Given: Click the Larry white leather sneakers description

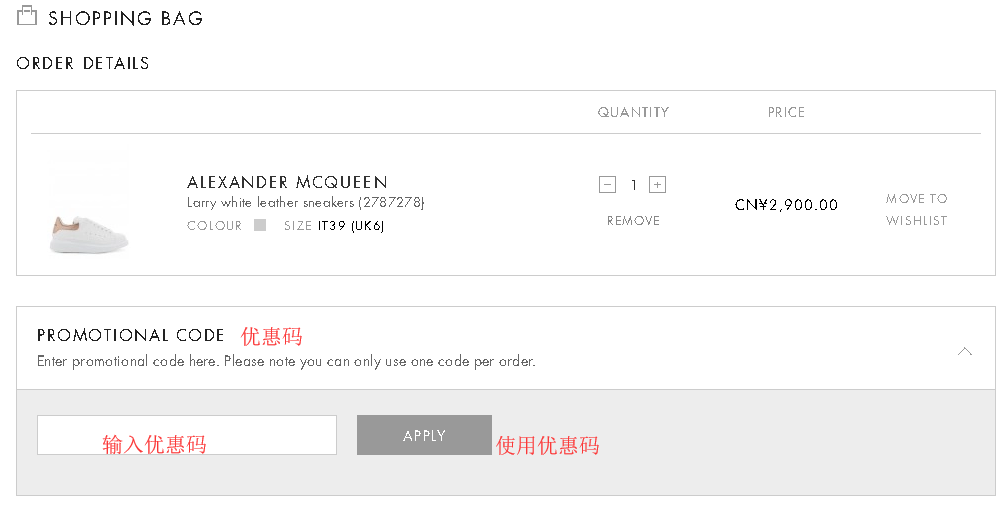Looking at the screenshot, I should [x=305, y=203].
